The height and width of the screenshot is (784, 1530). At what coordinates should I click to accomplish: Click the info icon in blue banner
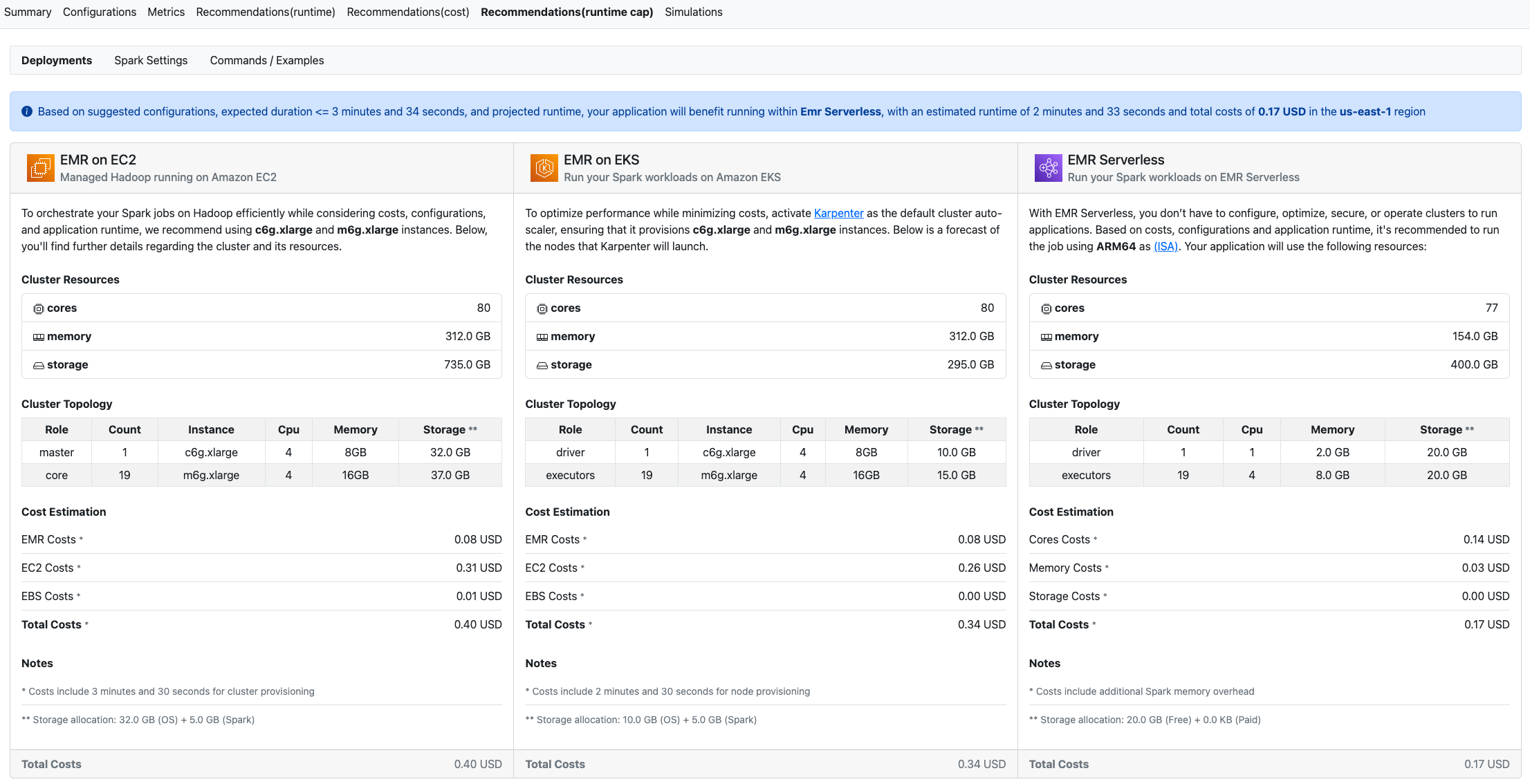(x=27, y=111)
